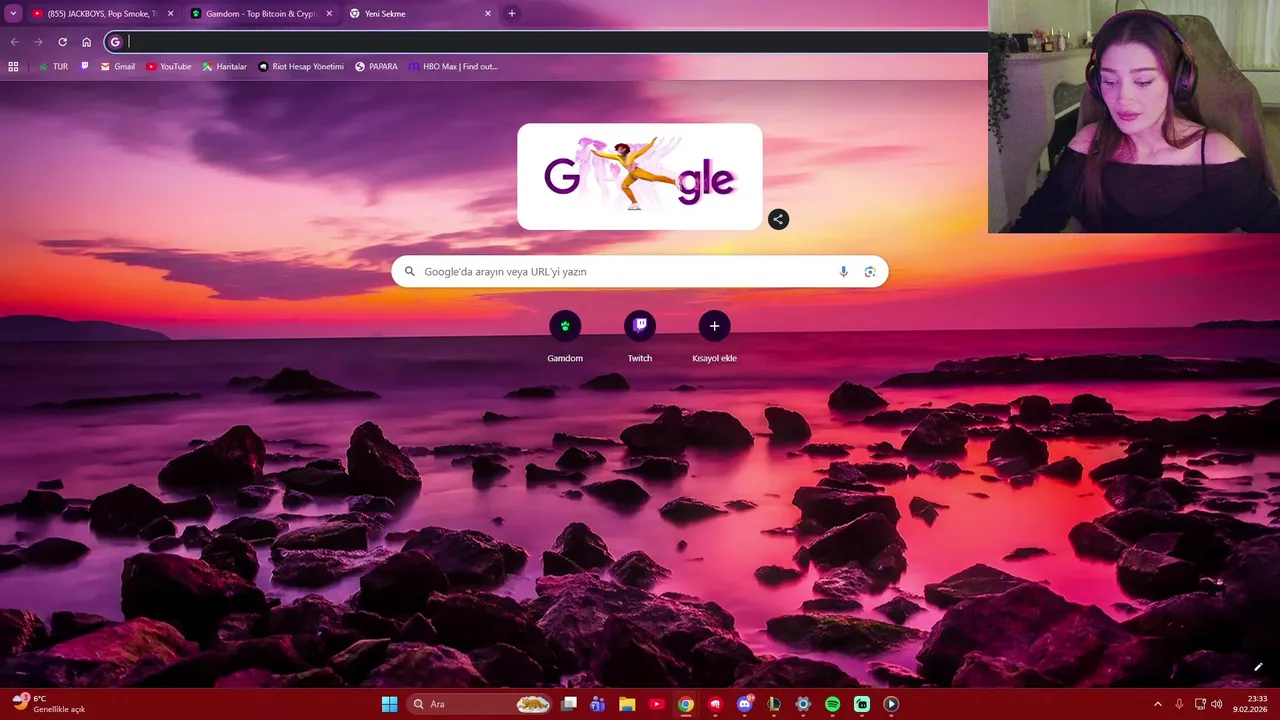Search by image with Google Lens icon

tap(870, 272)
